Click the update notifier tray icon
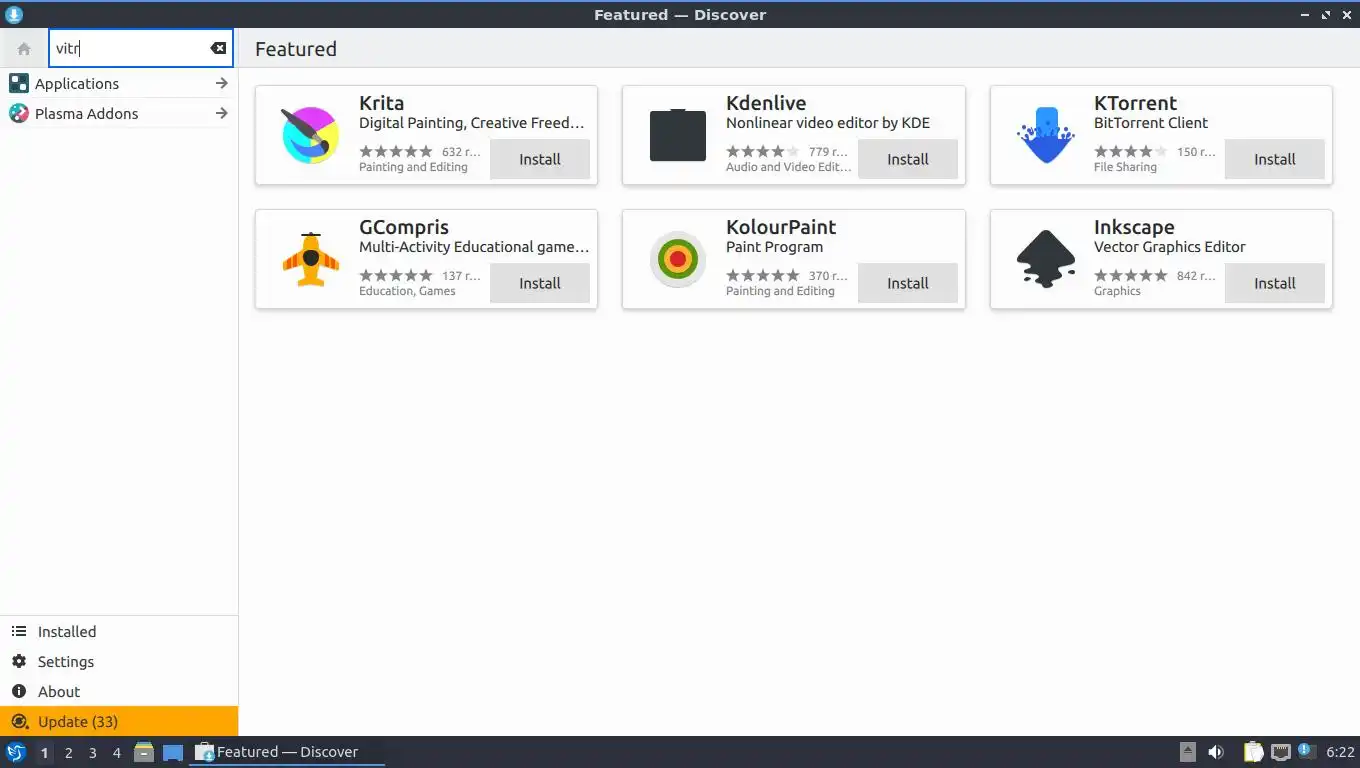The width and height of the screenshot is (1360, 768). [1306, 751]
